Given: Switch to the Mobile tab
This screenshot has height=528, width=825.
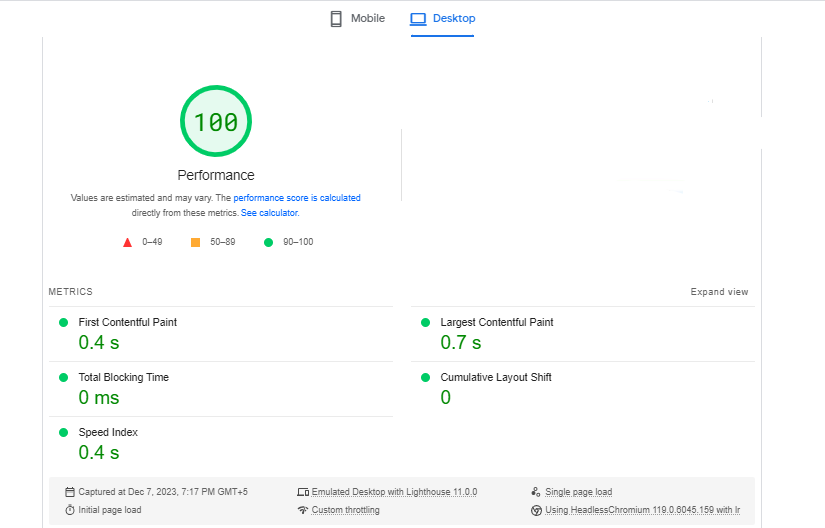Looking at the screenshot, I should coord(357,19).
